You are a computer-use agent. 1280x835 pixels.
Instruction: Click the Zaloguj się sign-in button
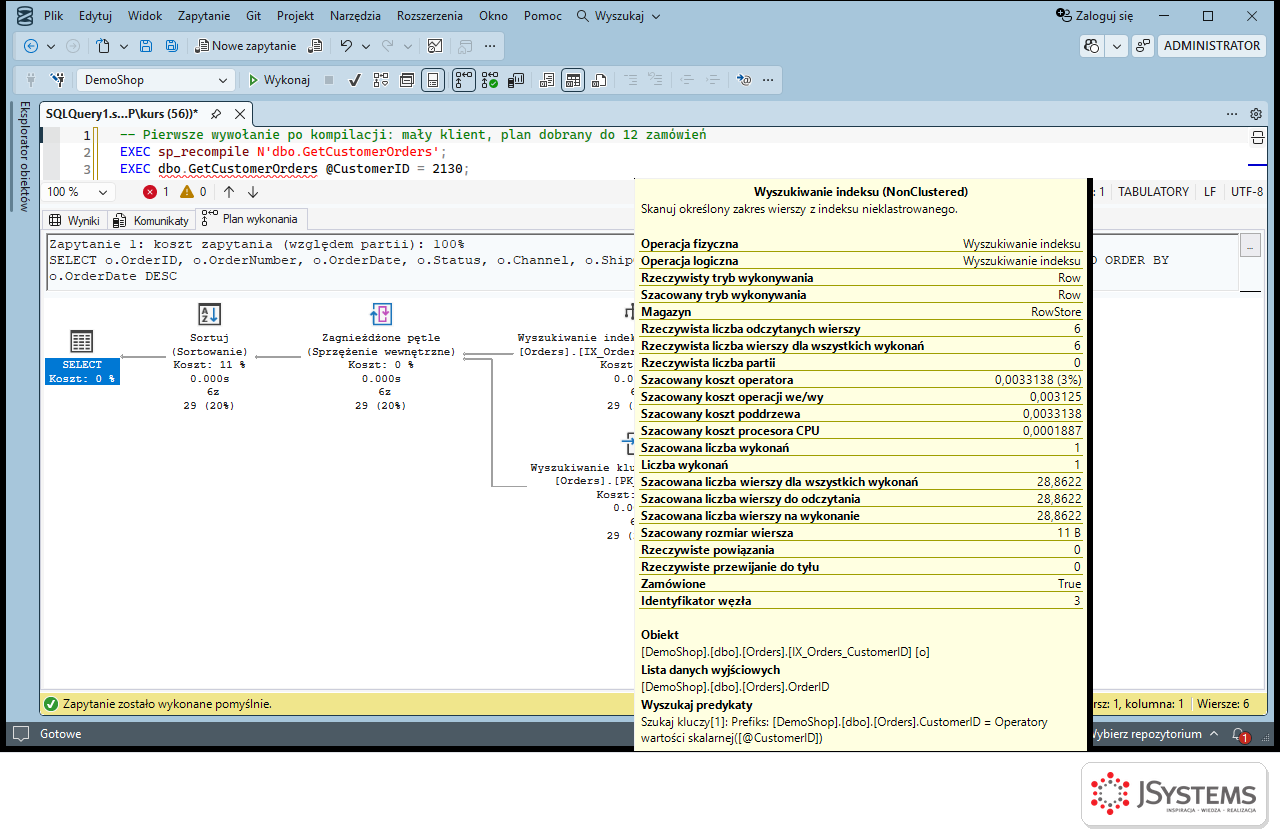click(1096, 16)
